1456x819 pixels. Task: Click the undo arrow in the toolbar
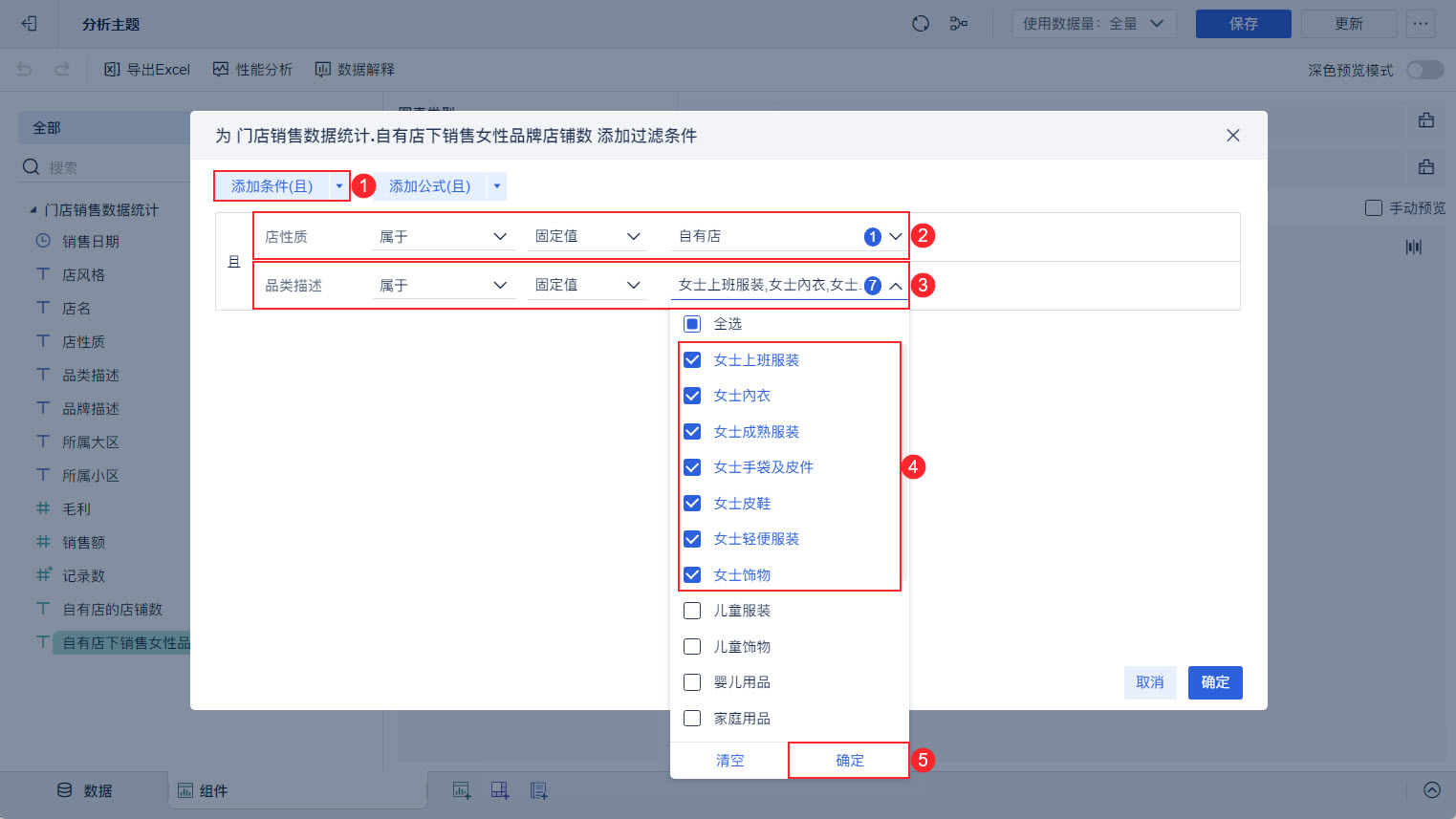pyautogui.click(x=25, y=69)
